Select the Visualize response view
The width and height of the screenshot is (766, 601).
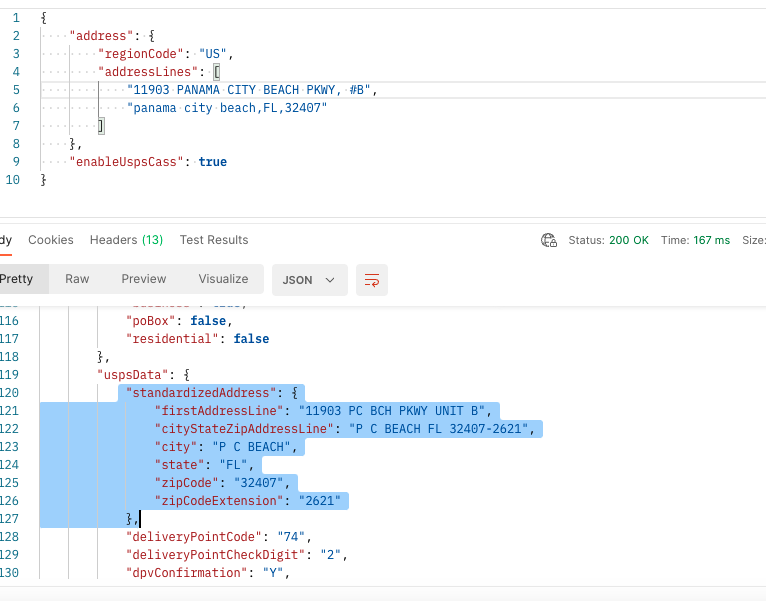pyautogui.click(x=223, y=279)
